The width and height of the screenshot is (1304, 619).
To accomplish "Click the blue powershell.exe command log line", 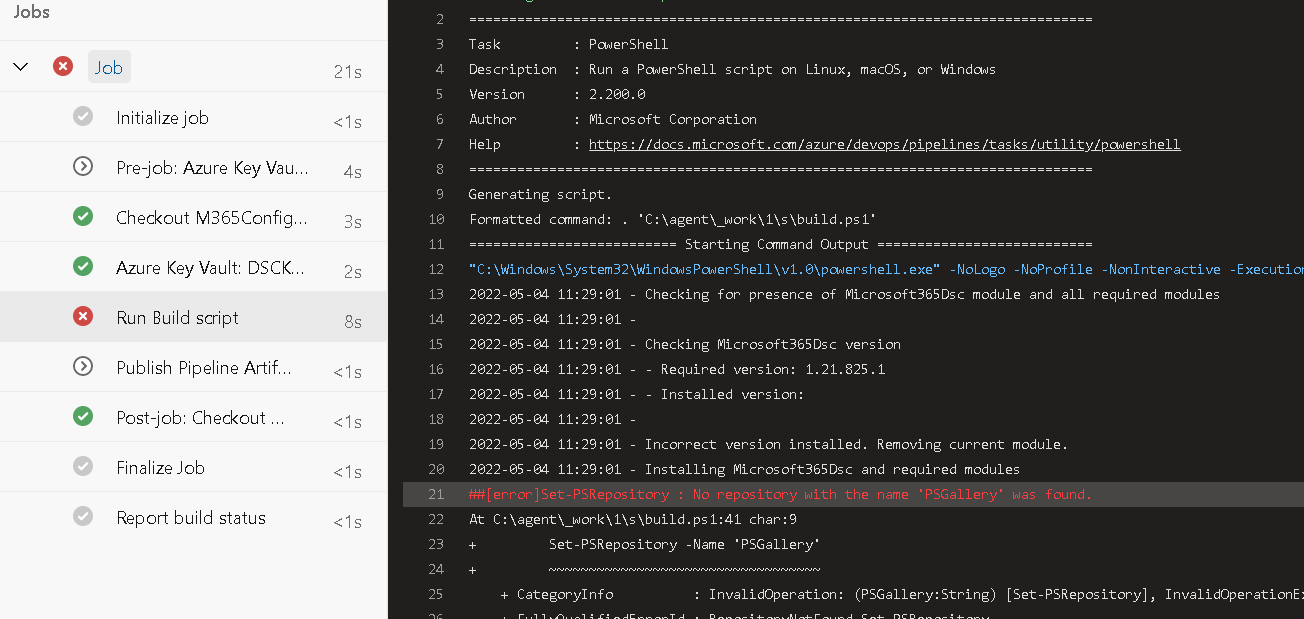I will pos(886,269).
